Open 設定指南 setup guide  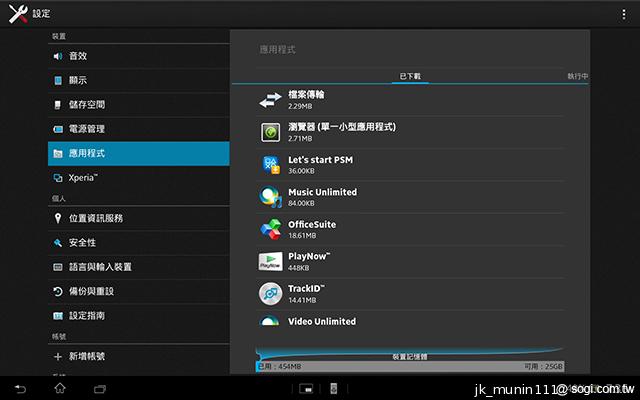[x=139, y=316]
